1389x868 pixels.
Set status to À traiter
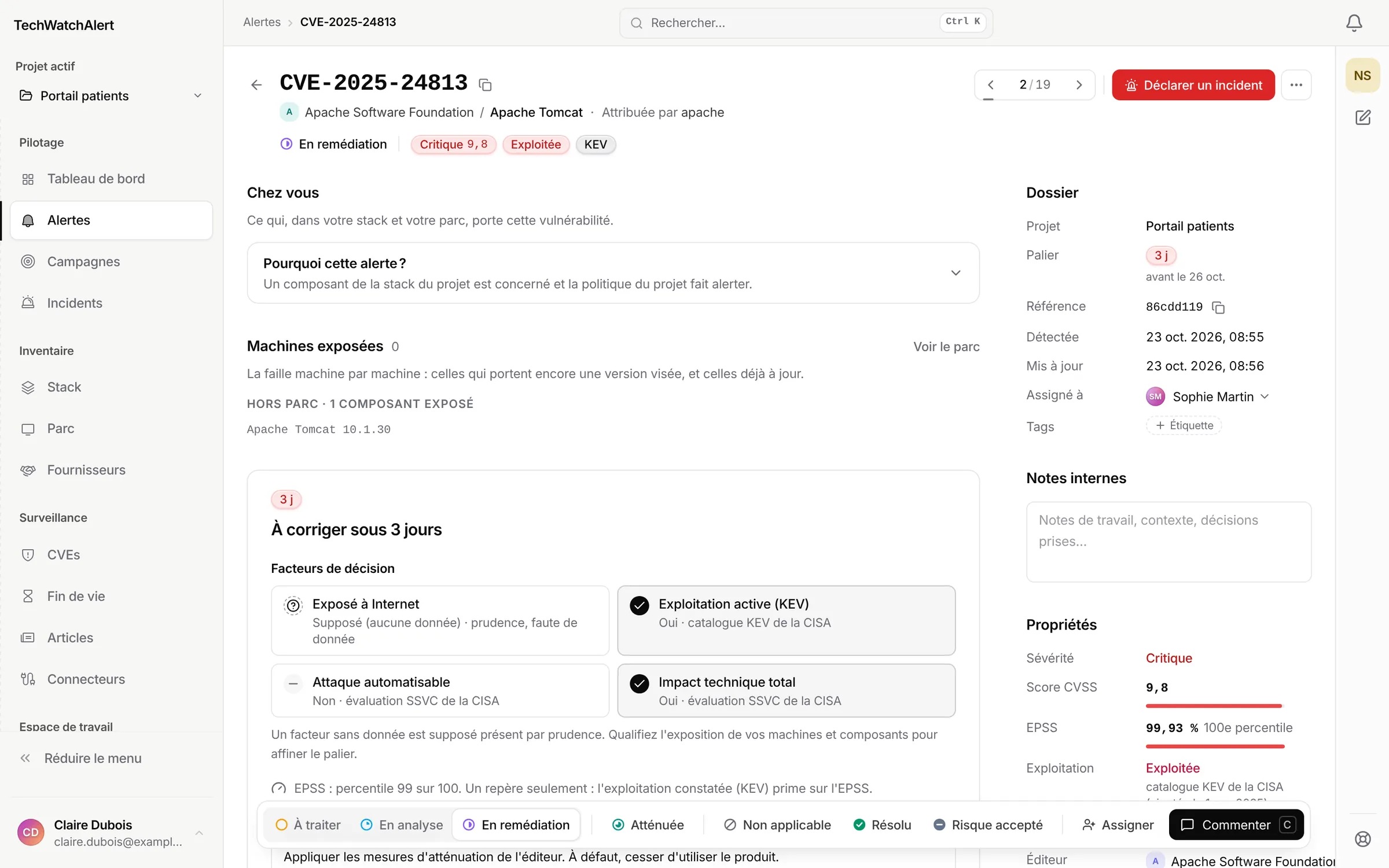point(308,825)
